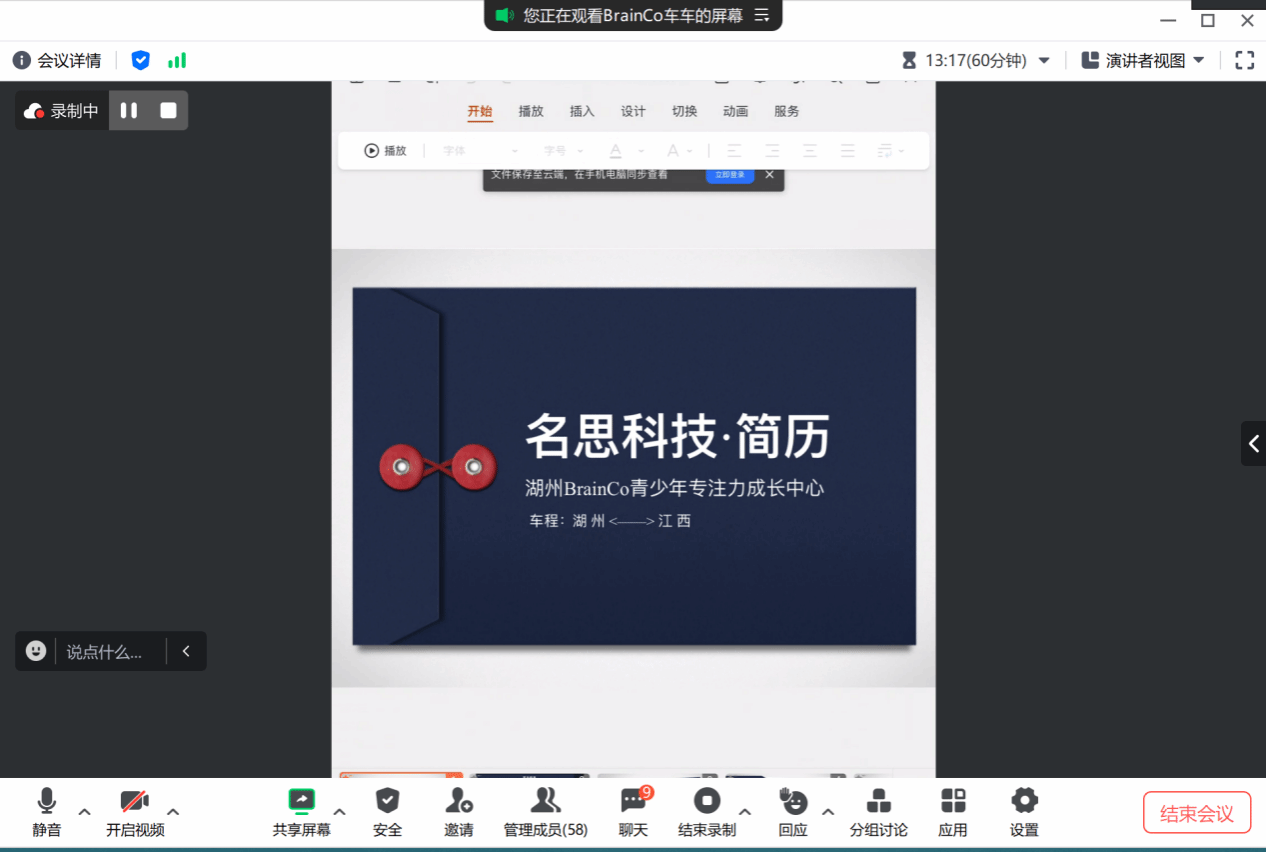Click the mute microphone icon
Image resolution: width=1266 pixels, height=852 pixels.
point(46,802)
